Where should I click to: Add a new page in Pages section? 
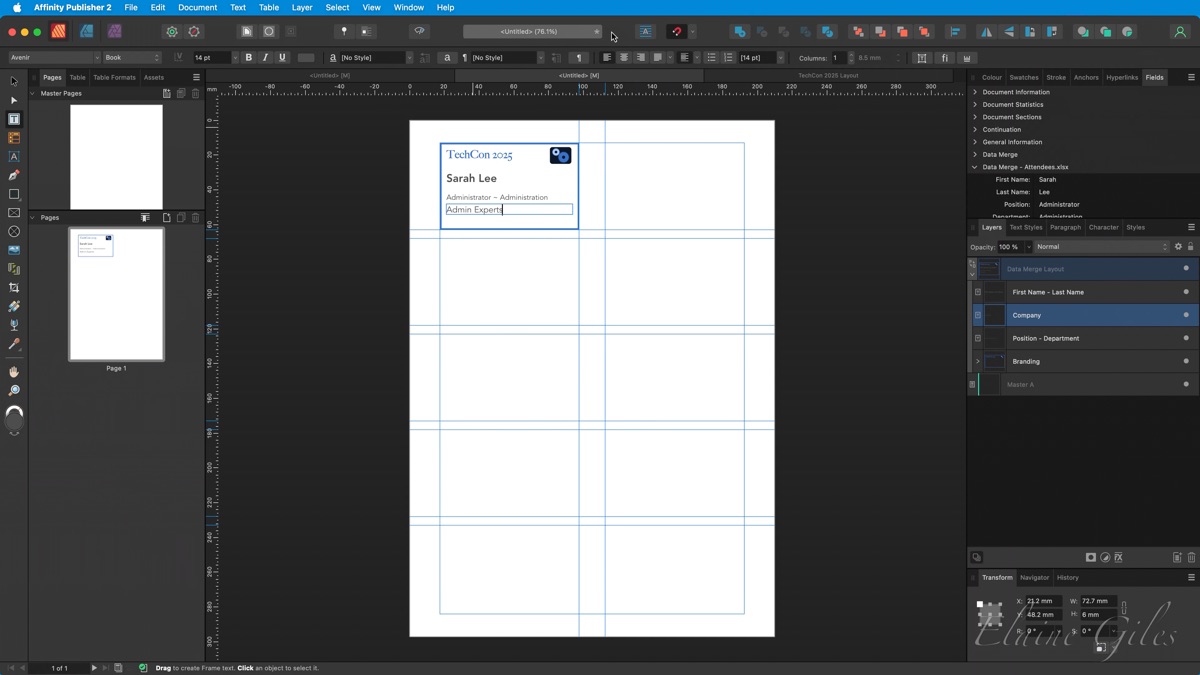click(166, 218)
